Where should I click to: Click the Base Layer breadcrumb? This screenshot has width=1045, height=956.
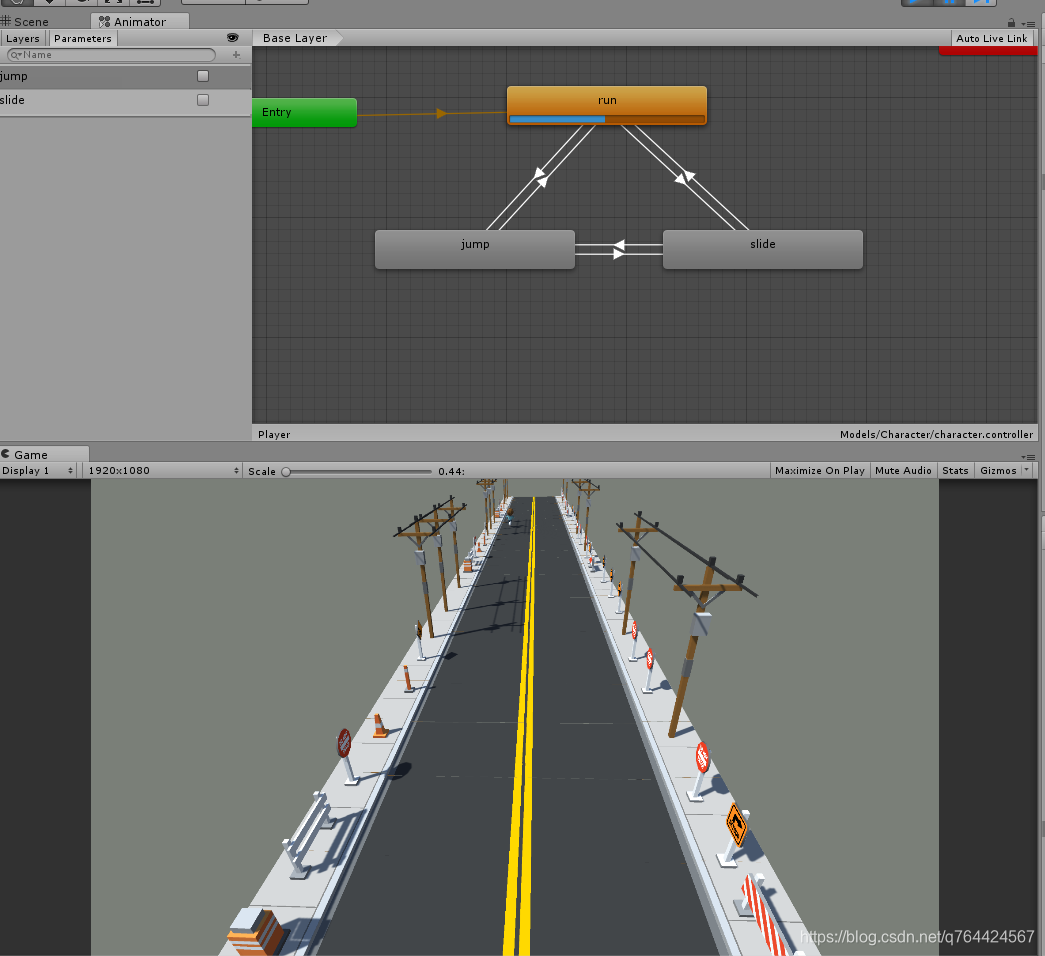click(x=295, y=38)
